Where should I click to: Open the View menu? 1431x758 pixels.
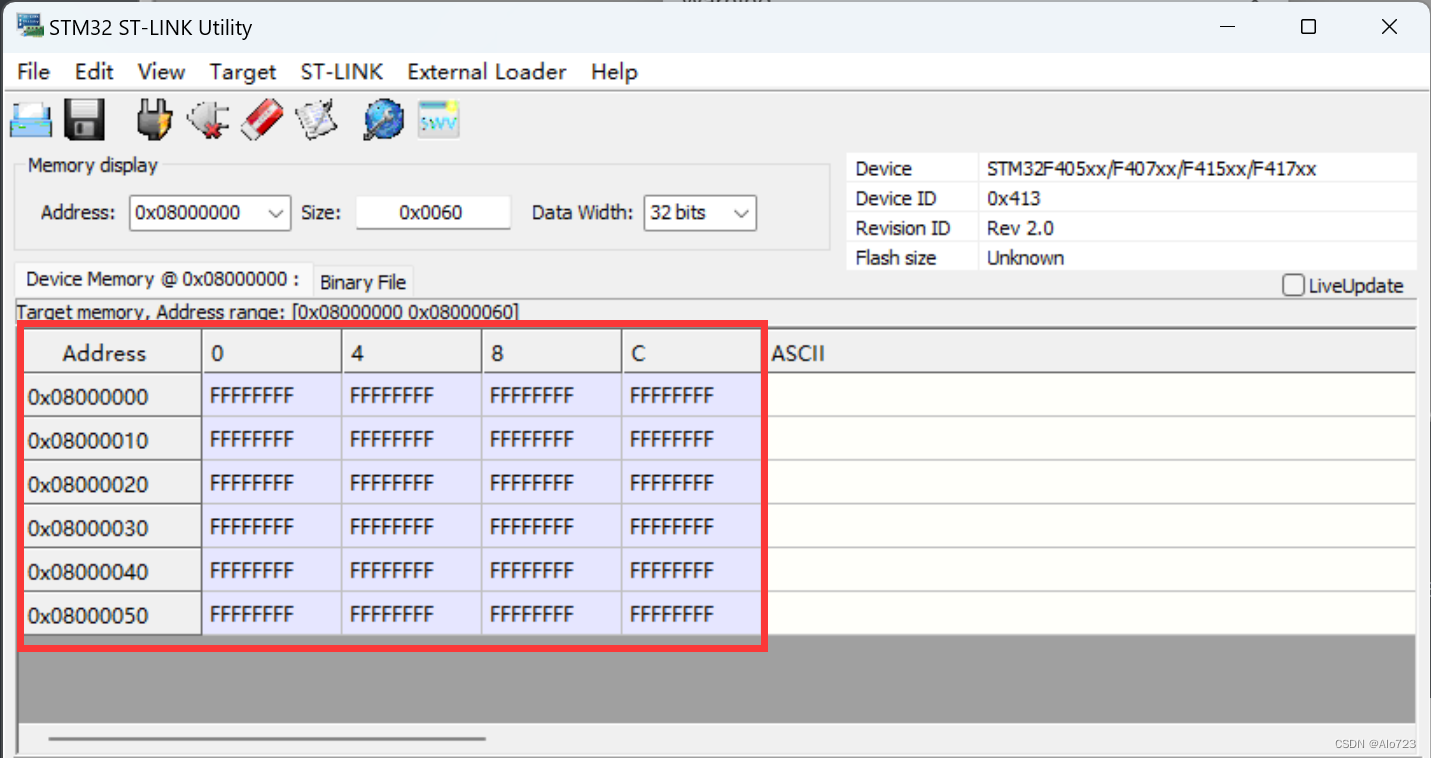pos(161,72)
